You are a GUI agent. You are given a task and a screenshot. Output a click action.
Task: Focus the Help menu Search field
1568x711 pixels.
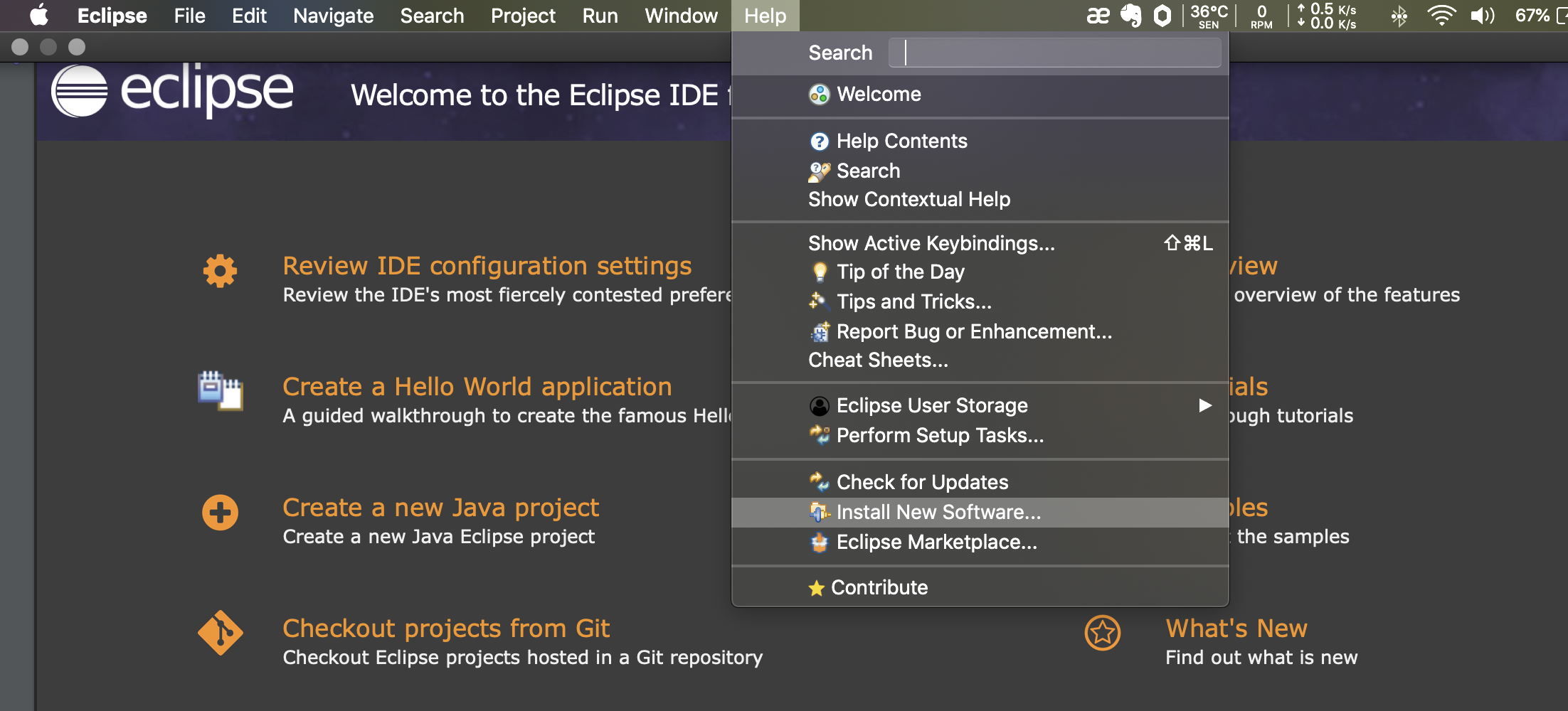pos(1054,53)
